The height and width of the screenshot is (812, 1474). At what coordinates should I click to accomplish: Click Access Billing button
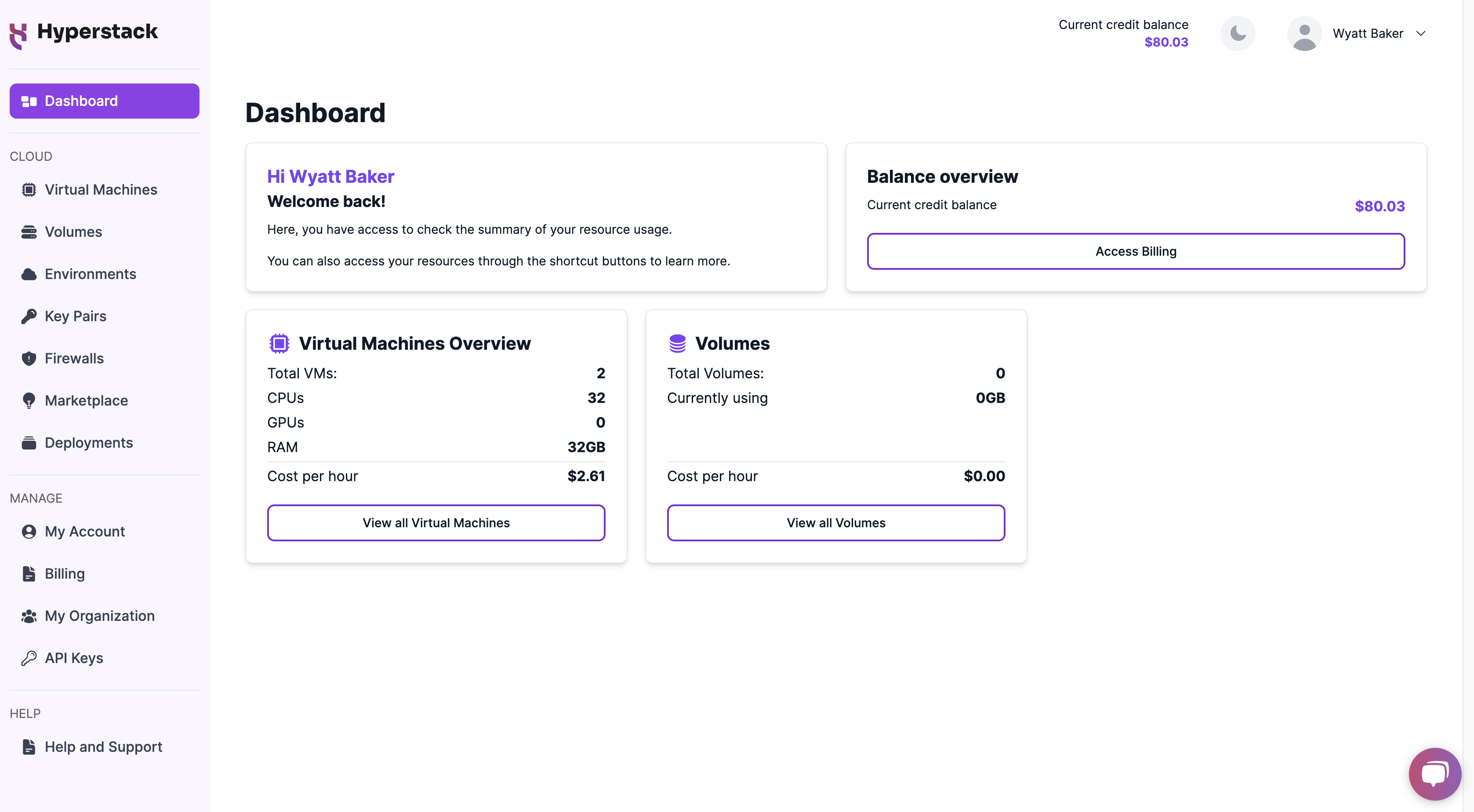pos(1135,250)
